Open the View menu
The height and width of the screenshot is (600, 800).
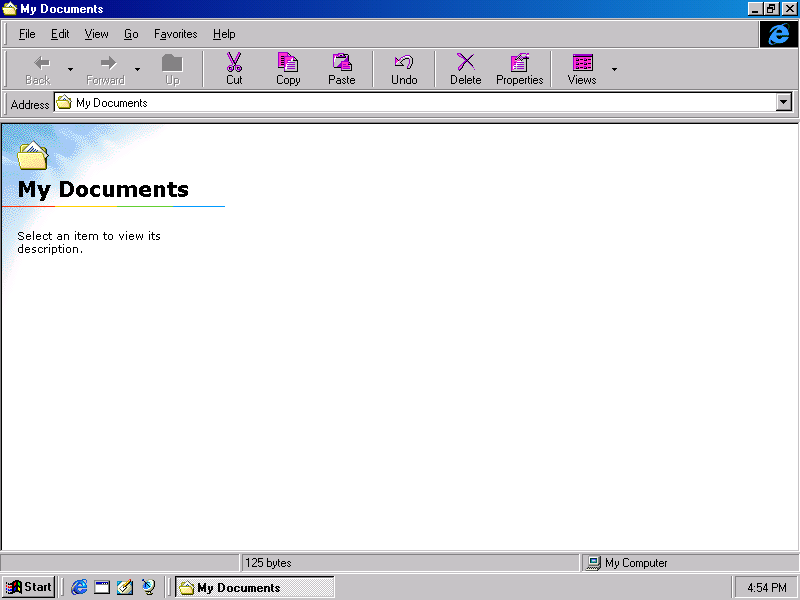96,34
